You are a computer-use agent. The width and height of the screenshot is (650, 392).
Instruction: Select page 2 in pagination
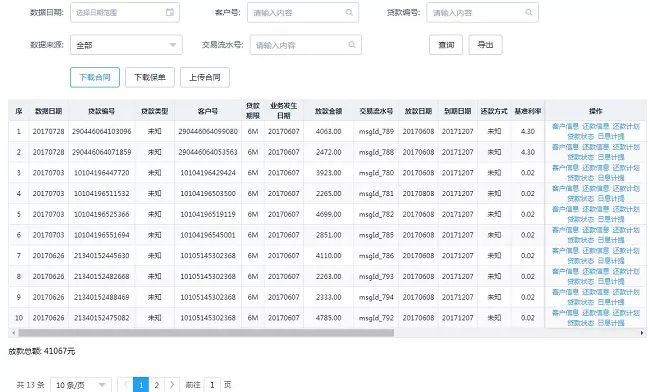click(157, 385)
